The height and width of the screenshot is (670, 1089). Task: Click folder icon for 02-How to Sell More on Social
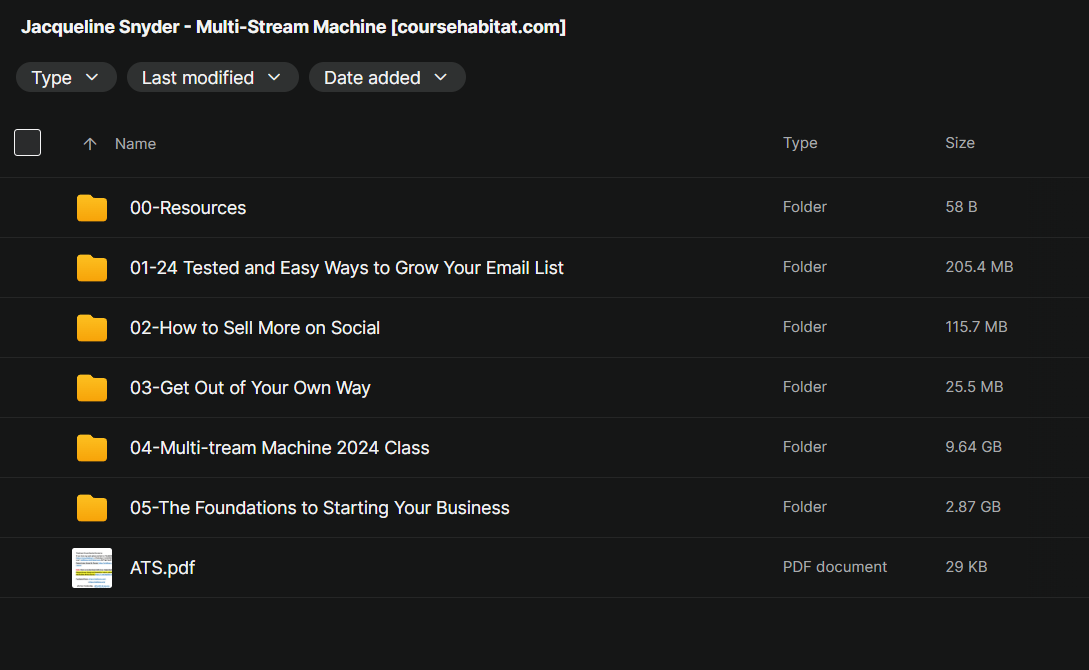tap(92, 328)
